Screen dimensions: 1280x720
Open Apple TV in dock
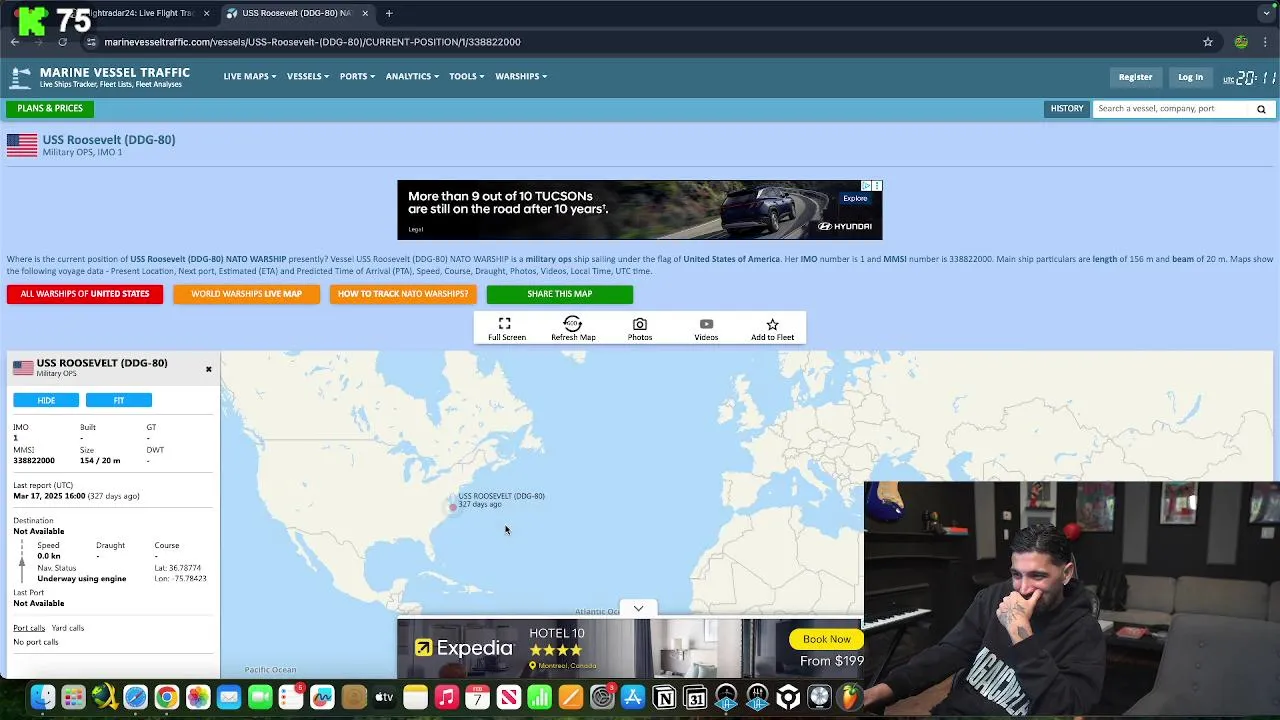tap(384, 697)
